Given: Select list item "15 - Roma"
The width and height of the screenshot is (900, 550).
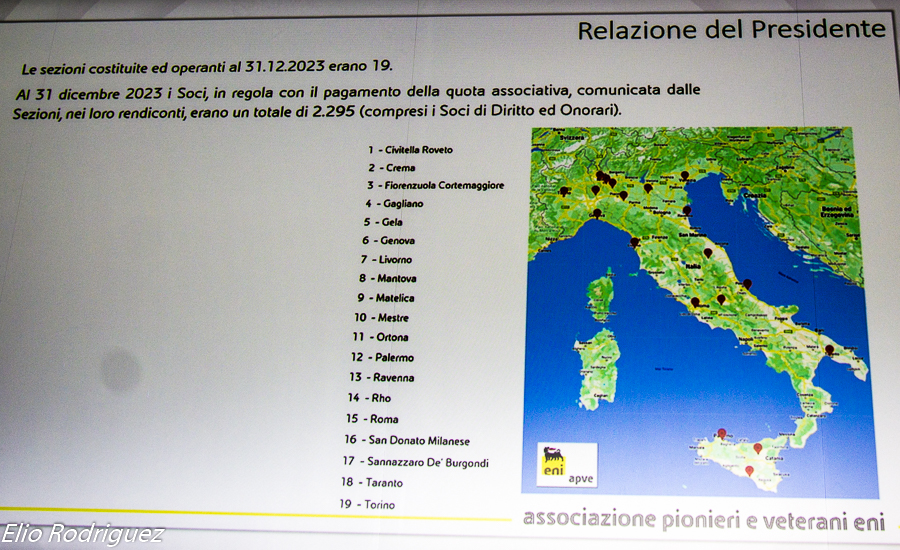Looking at the screenshot, I should [372, 419].
